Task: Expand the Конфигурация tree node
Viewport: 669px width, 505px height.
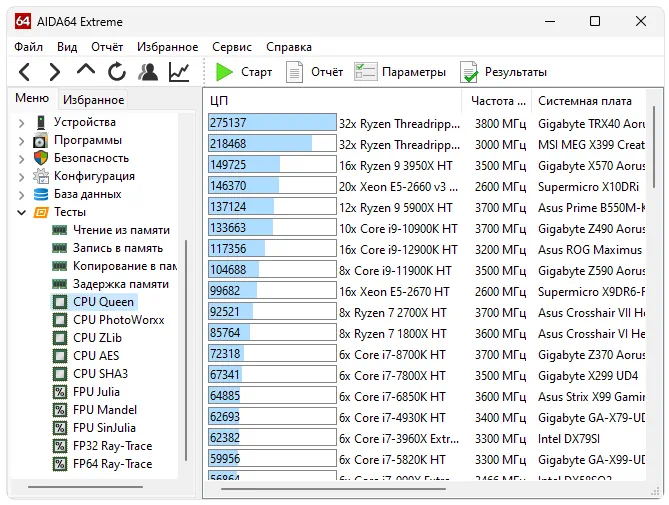Action: click(21, 177)
